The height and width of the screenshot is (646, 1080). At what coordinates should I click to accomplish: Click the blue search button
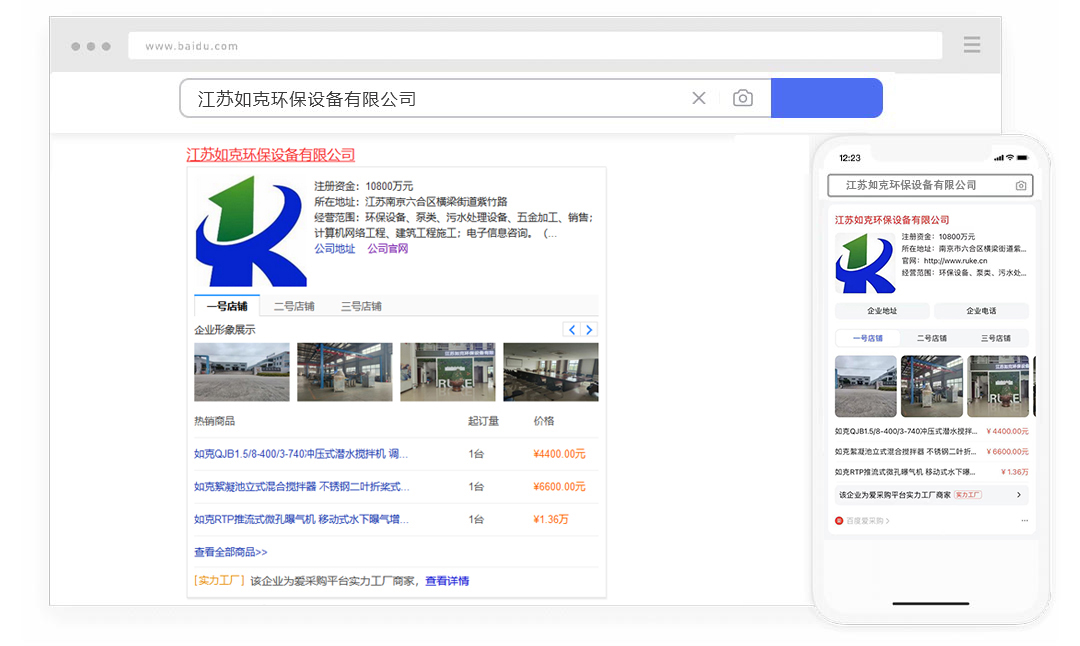pyautogui.click(x=827, y=98)
